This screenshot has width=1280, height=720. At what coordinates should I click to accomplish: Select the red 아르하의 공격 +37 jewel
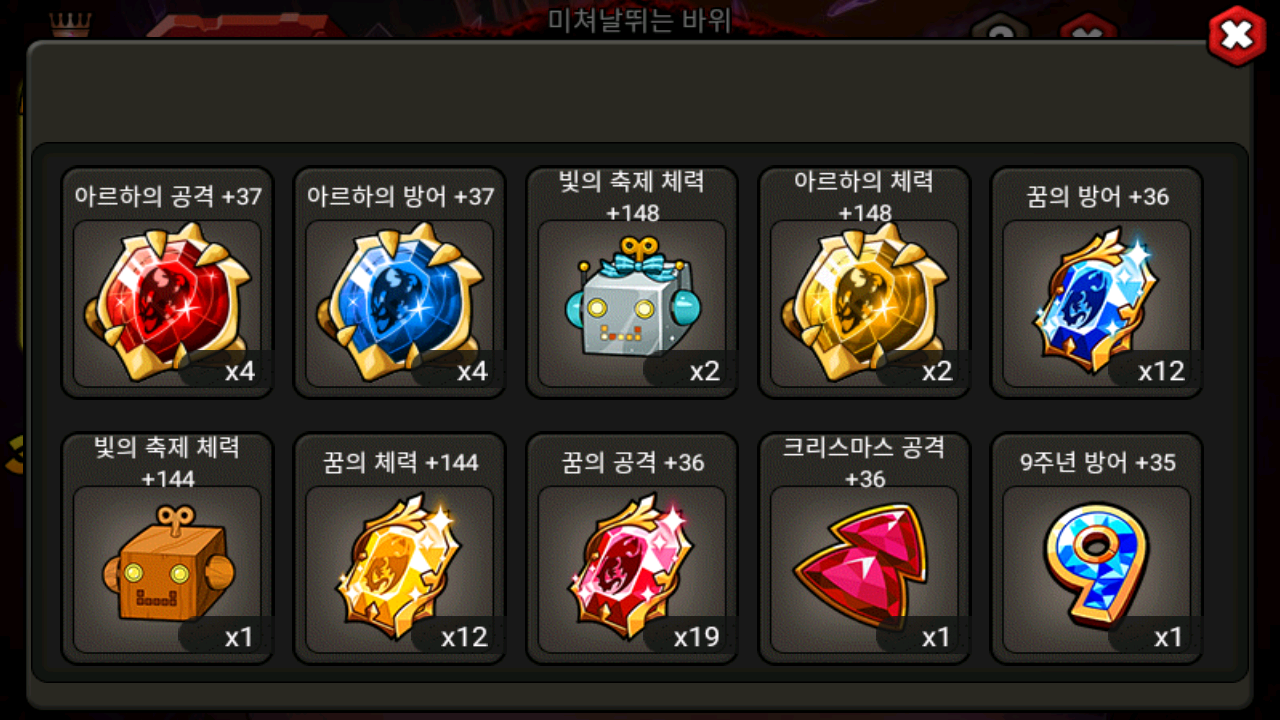(x=167, y=302)
